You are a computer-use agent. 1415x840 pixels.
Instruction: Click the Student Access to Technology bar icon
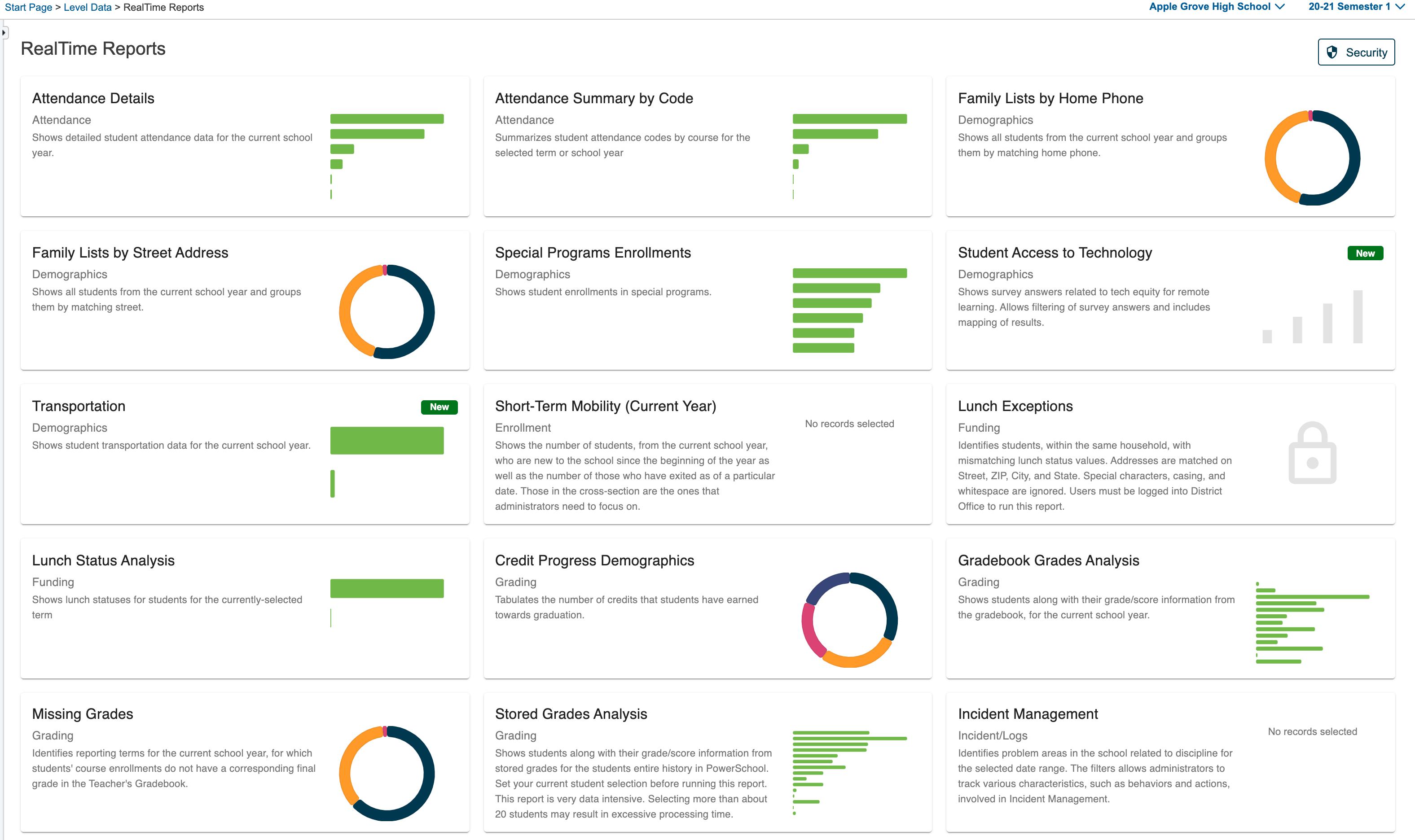pyautogui.click(x=1312, y=316)
